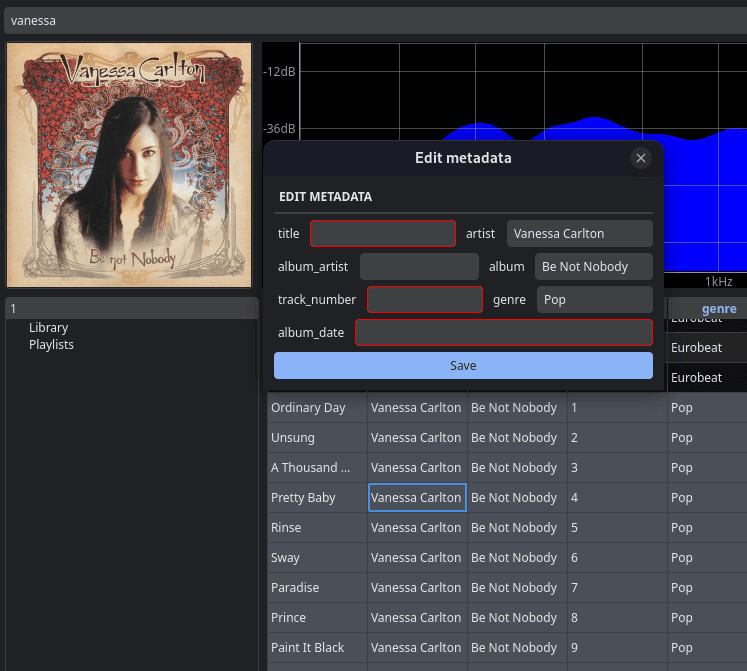Viewport: 747px width, 671px height.
Task: Click the track number 3 cell
Action: click(x=617, y=468)
